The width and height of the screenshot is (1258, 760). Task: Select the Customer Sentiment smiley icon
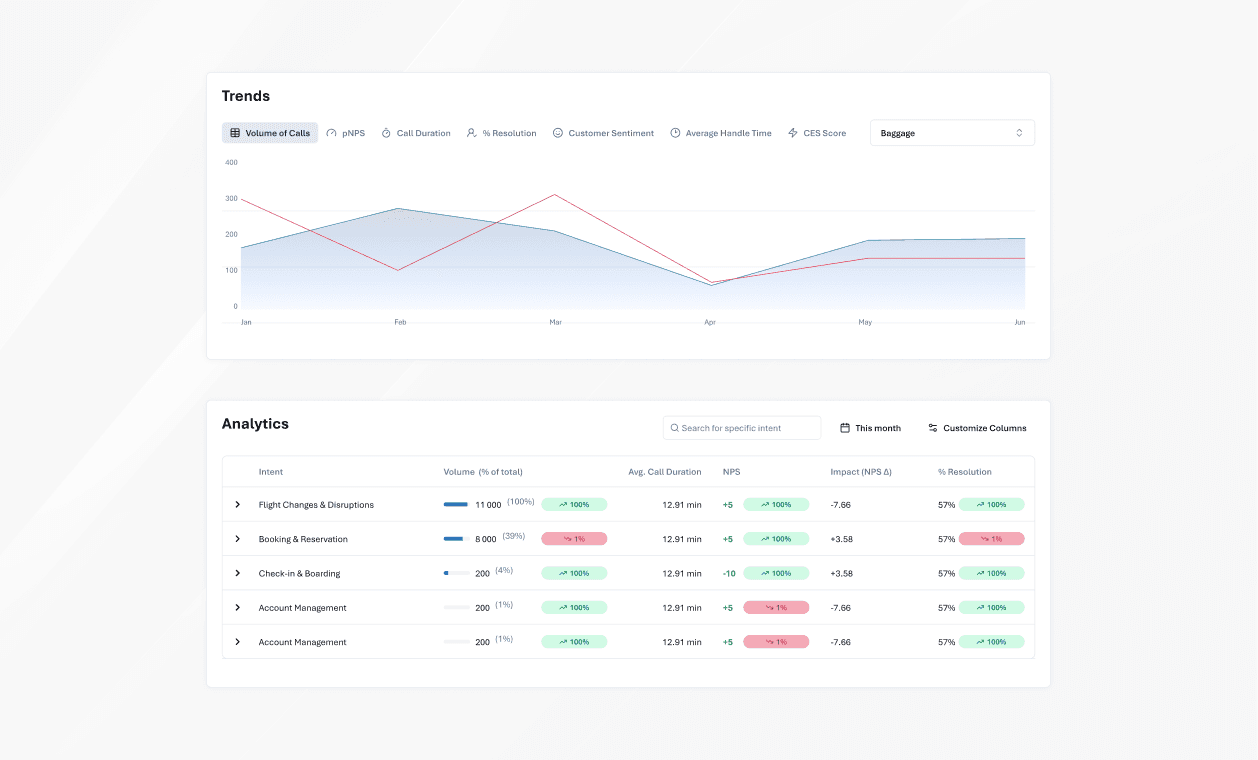point(558,132)
